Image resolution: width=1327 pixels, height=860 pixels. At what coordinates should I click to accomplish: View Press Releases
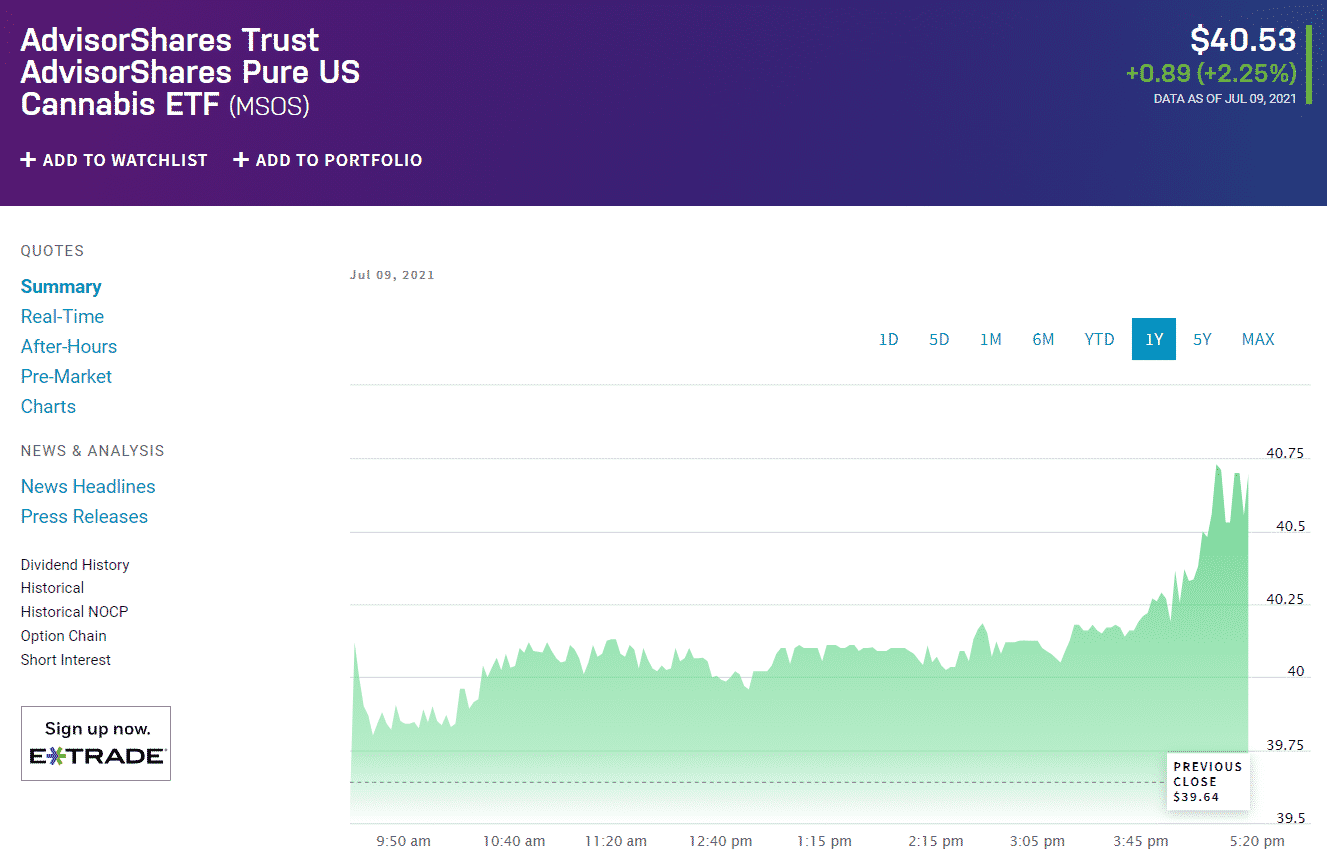coord(84,517)
